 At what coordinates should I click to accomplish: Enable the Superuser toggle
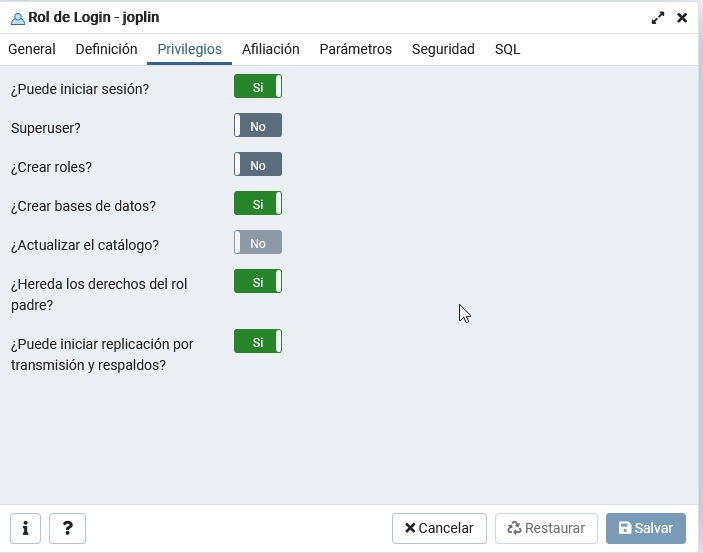[258, 126]
